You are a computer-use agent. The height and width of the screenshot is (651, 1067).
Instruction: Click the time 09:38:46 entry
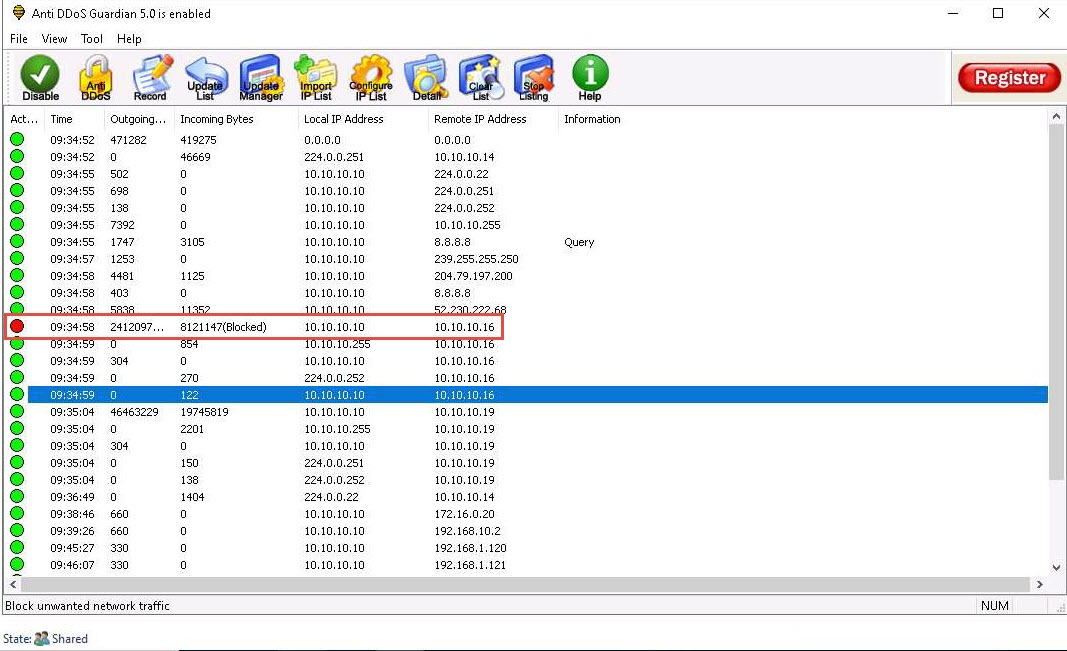tap(72, 514)
